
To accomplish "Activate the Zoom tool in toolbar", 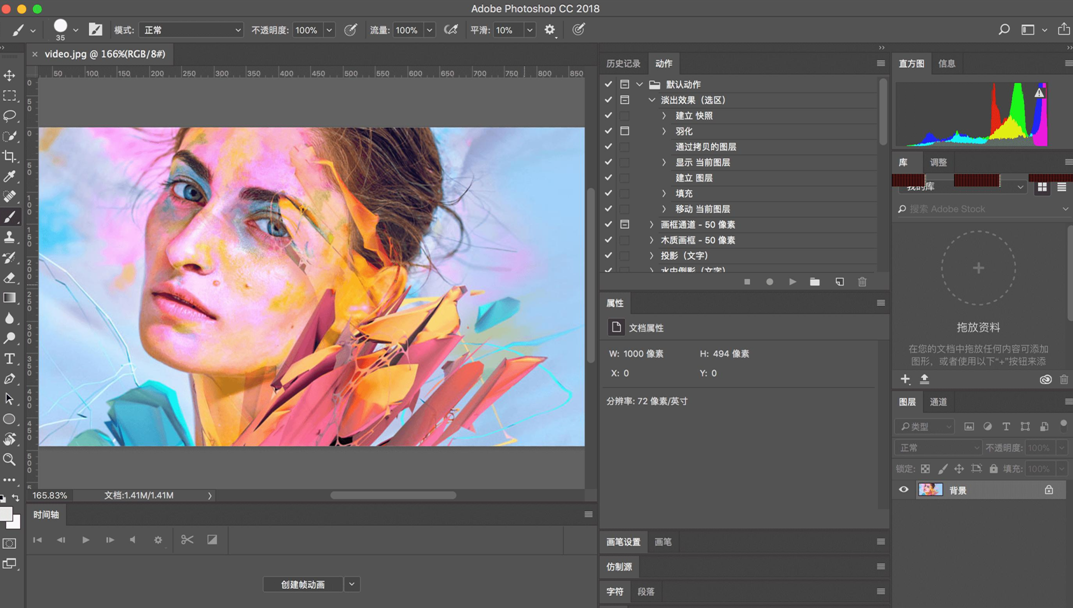I will pyautogui.click(x=10, y=460).
